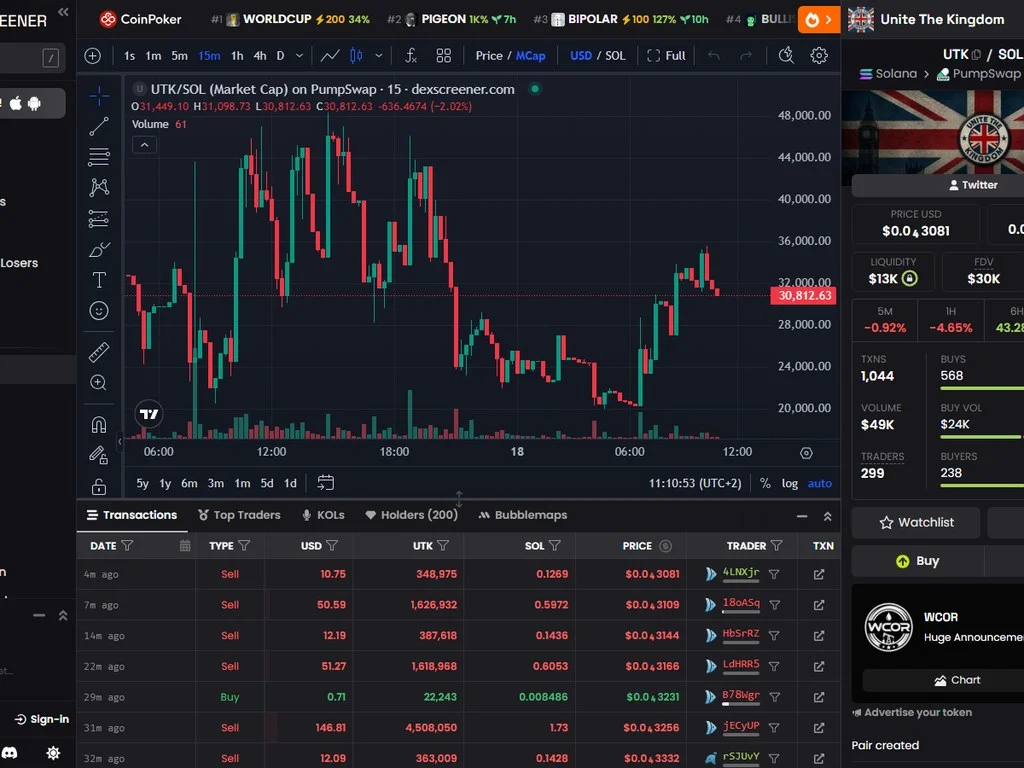Viewport: 1024px width, 768px height.
Task: Select the 1y range at chart bottom
Action: point(165,484)
